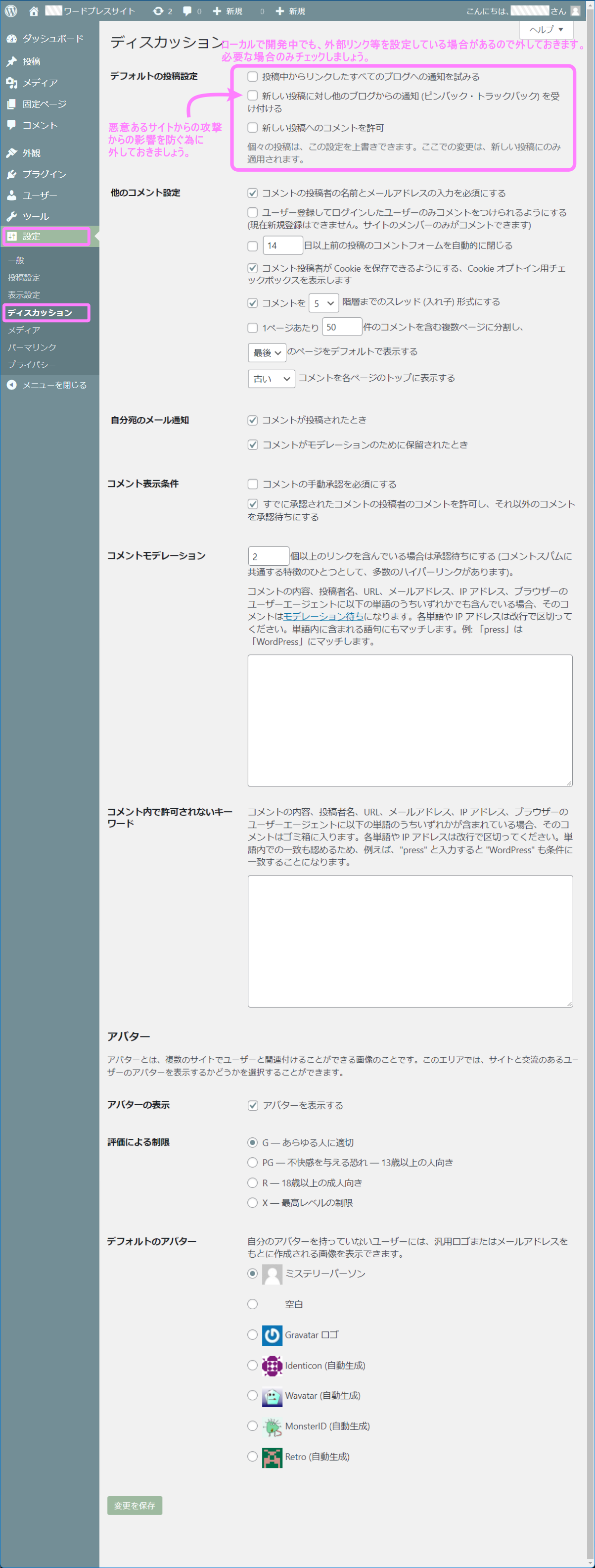Toggle コメントの手動承認を必須にする checkbox
The image size is (595, 1568).
pos(252,484)
